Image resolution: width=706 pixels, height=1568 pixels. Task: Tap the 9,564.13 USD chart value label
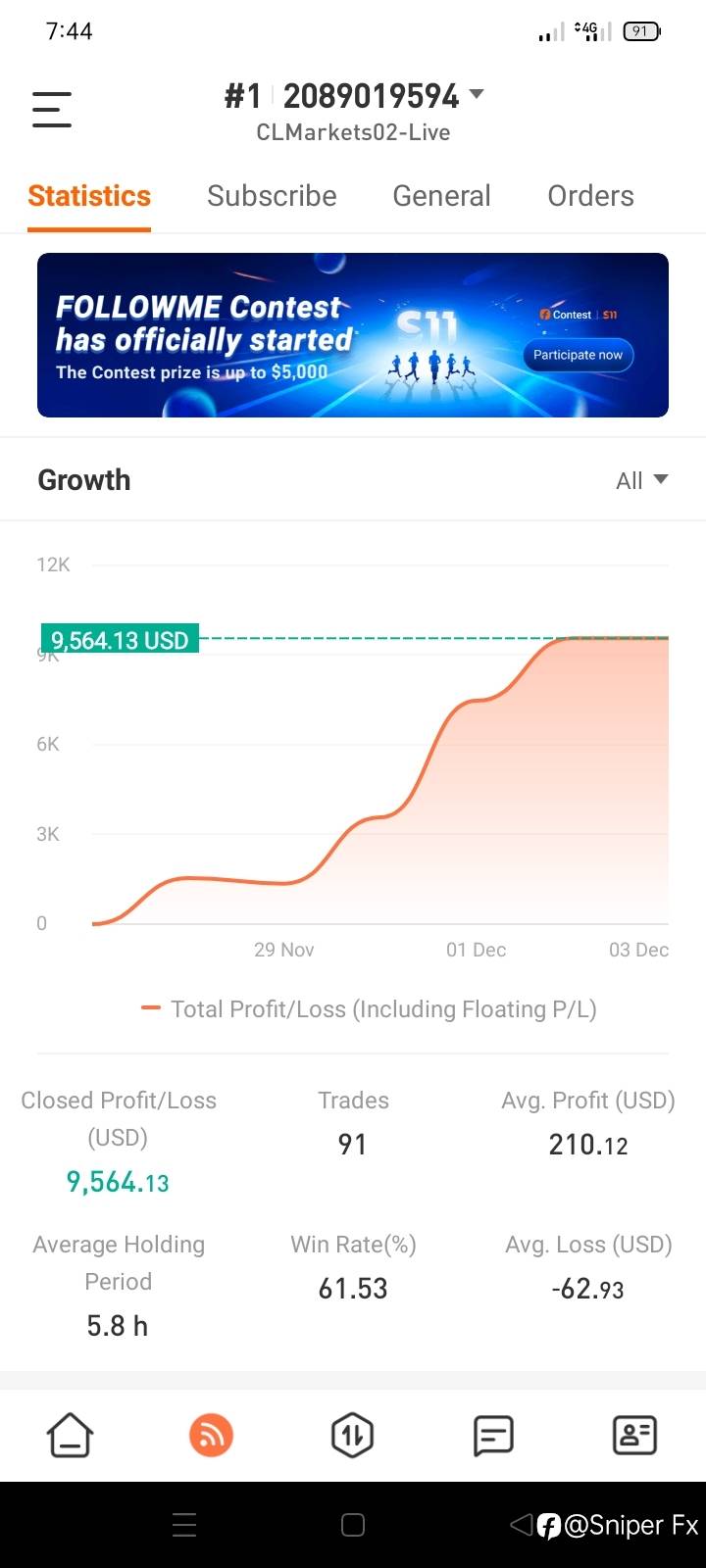(120, 640)
